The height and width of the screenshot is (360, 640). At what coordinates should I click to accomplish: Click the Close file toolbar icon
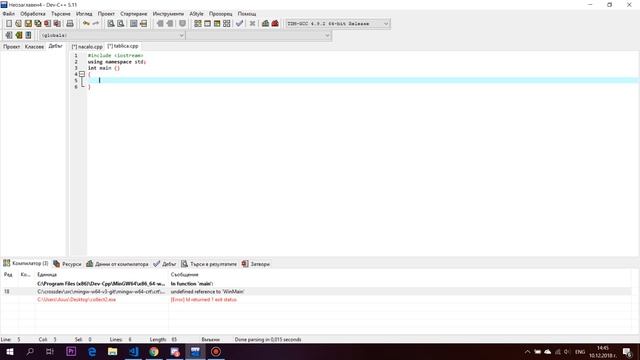(48, 24)
